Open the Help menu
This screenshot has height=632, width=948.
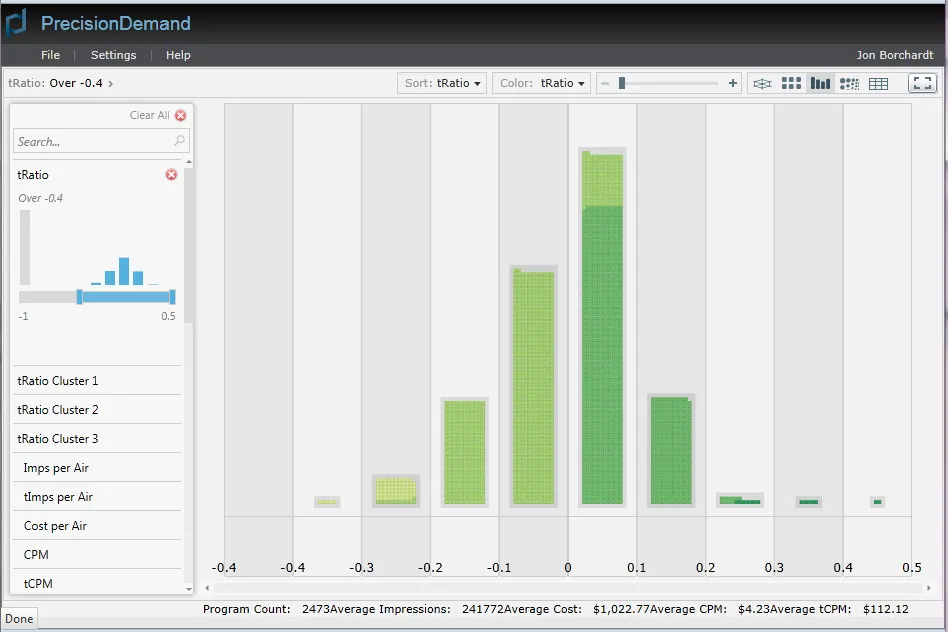(x=178, y=55)
